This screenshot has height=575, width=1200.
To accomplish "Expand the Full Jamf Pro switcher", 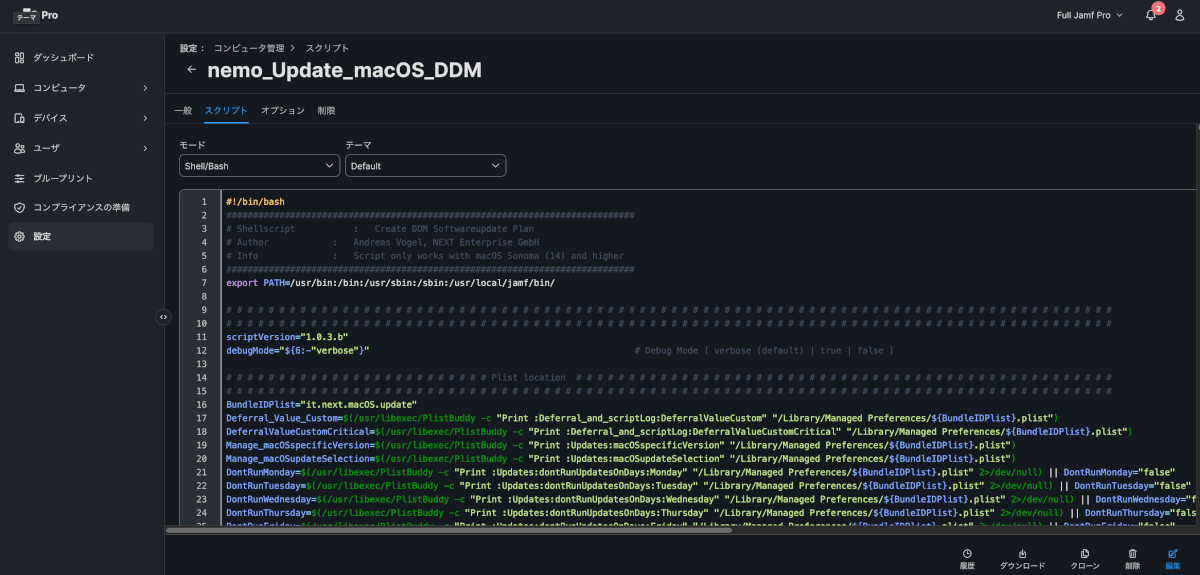I will (x=1089, y=15).
